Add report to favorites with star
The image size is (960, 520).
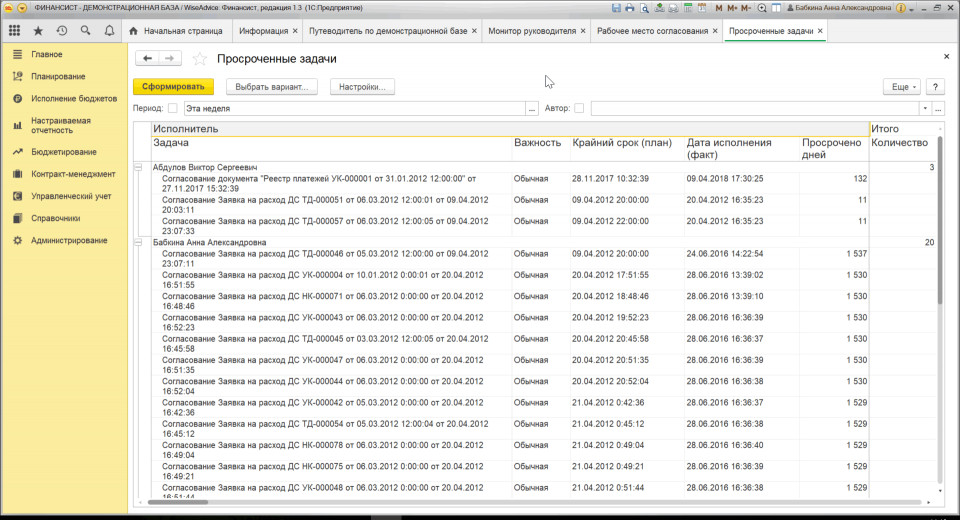200,59
